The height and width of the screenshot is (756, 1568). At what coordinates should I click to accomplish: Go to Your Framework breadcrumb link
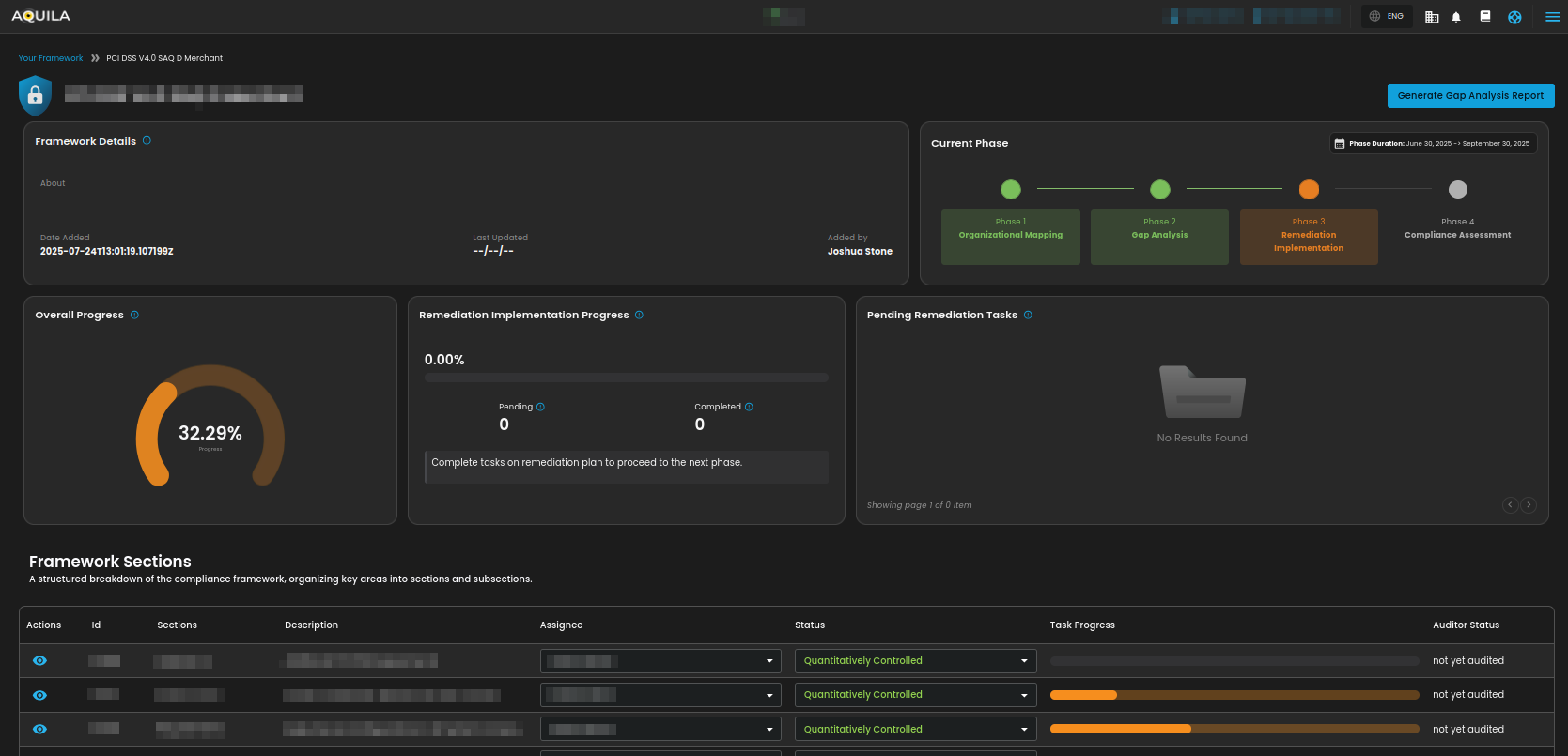tap(51, 58)
